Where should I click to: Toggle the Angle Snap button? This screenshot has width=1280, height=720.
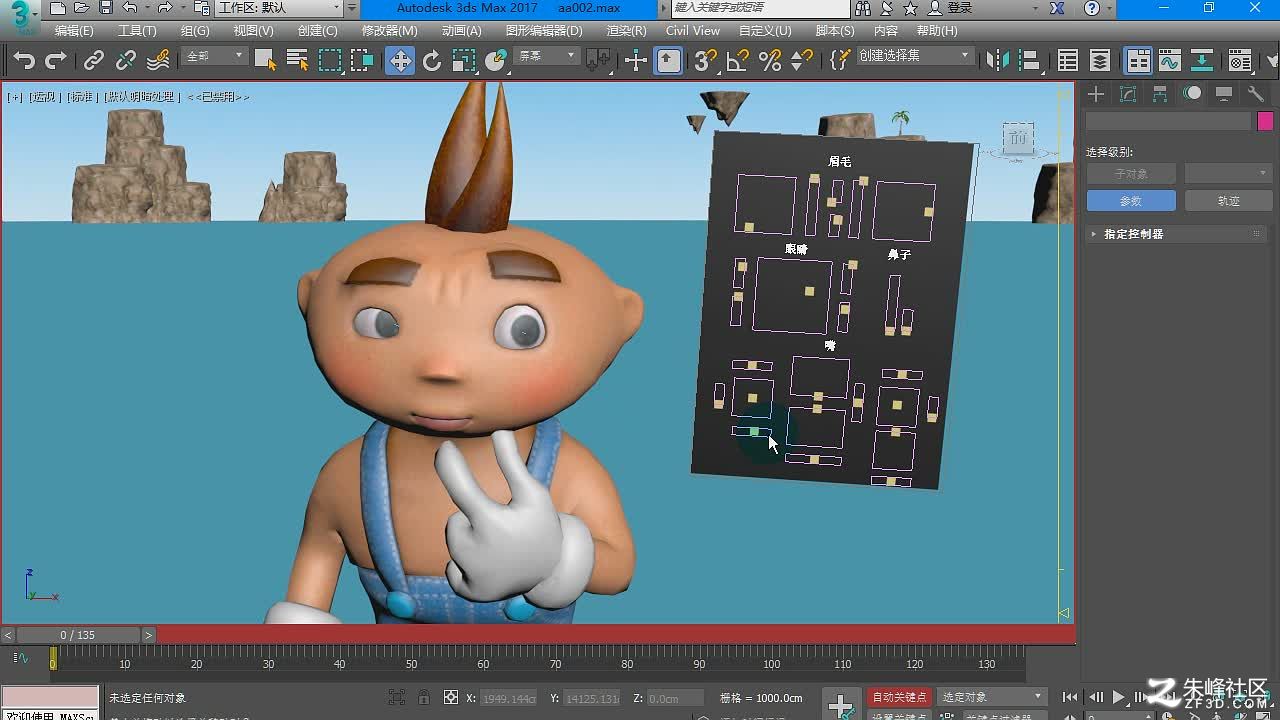coord(738,61)
